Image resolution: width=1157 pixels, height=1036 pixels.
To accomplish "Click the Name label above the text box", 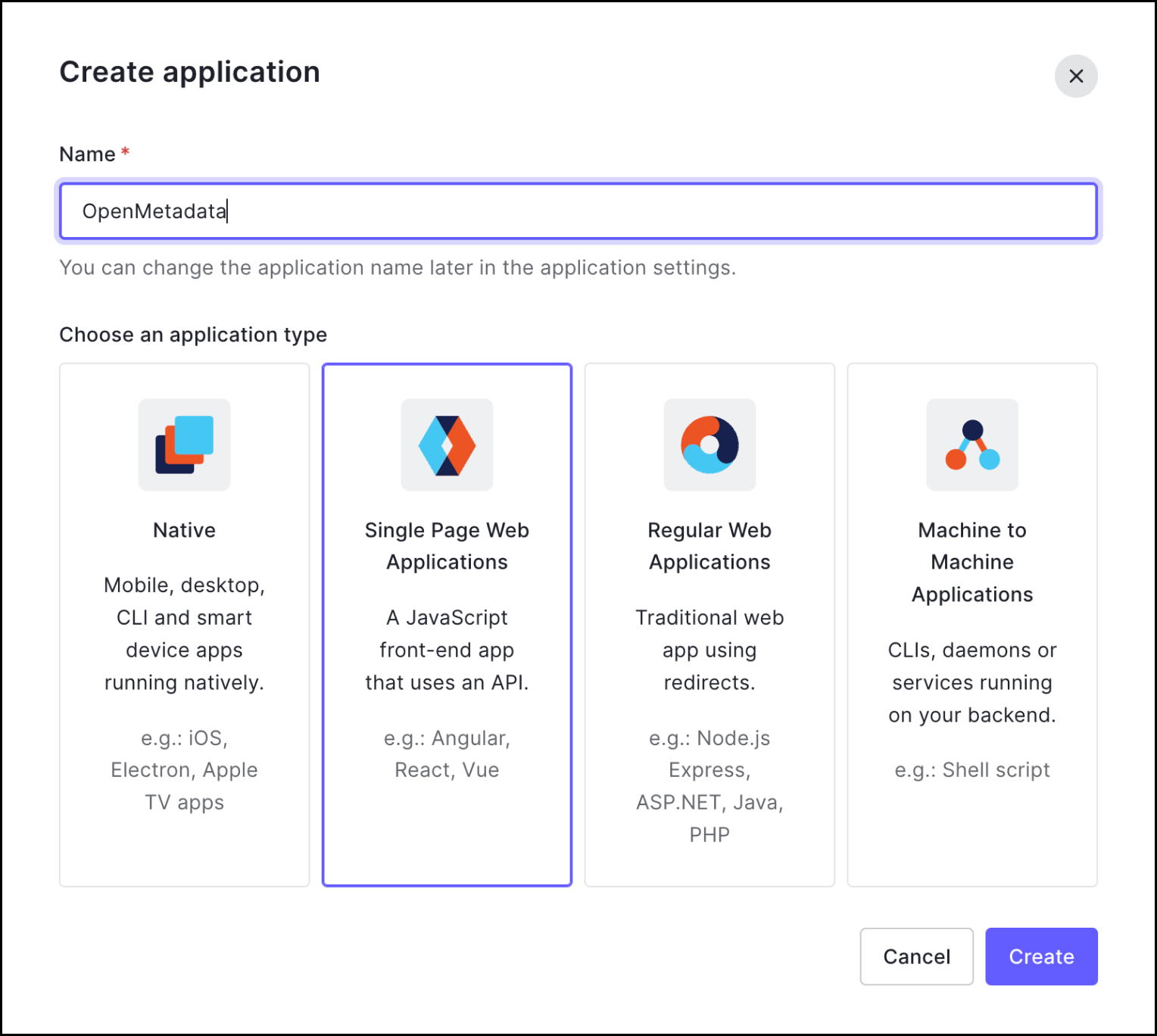I will [x=86, y=153].
